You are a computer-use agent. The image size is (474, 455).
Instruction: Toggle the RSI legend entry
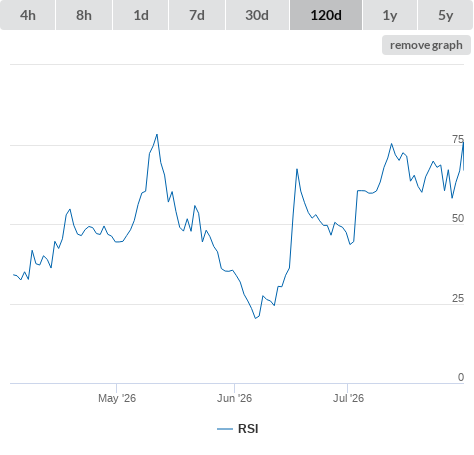238,429
